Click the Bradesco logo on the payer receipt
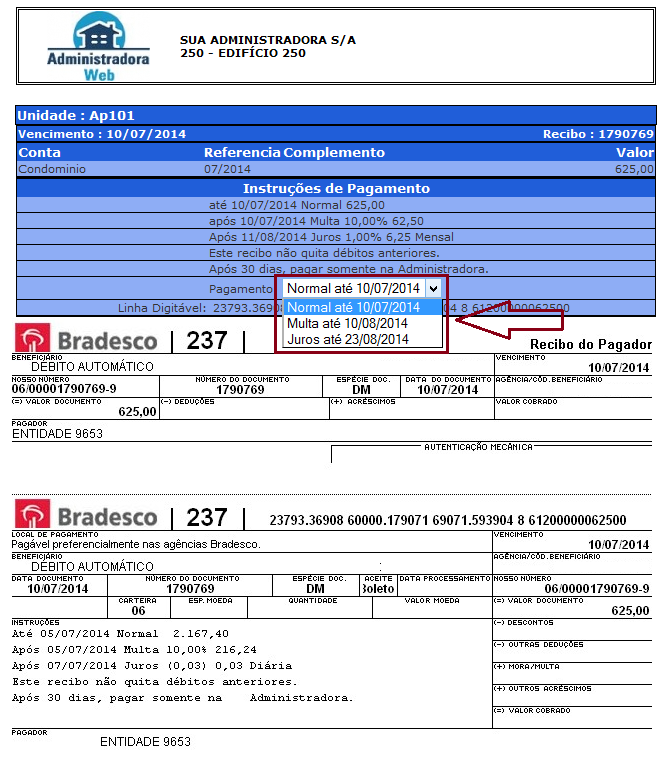 coord(87,341)
